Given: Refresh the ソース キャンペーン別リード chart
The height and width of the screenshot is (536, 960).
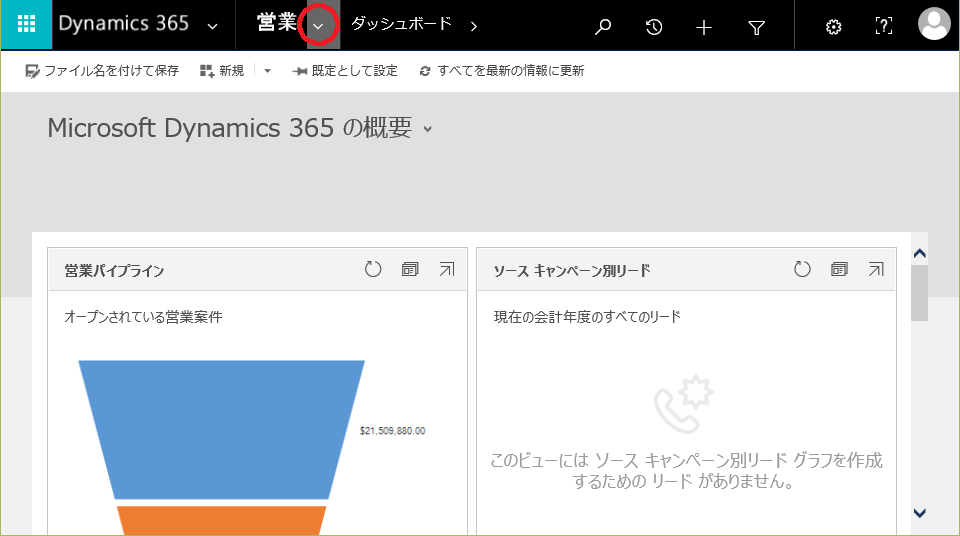Looking at the screenshot, I should click(802, 269).
